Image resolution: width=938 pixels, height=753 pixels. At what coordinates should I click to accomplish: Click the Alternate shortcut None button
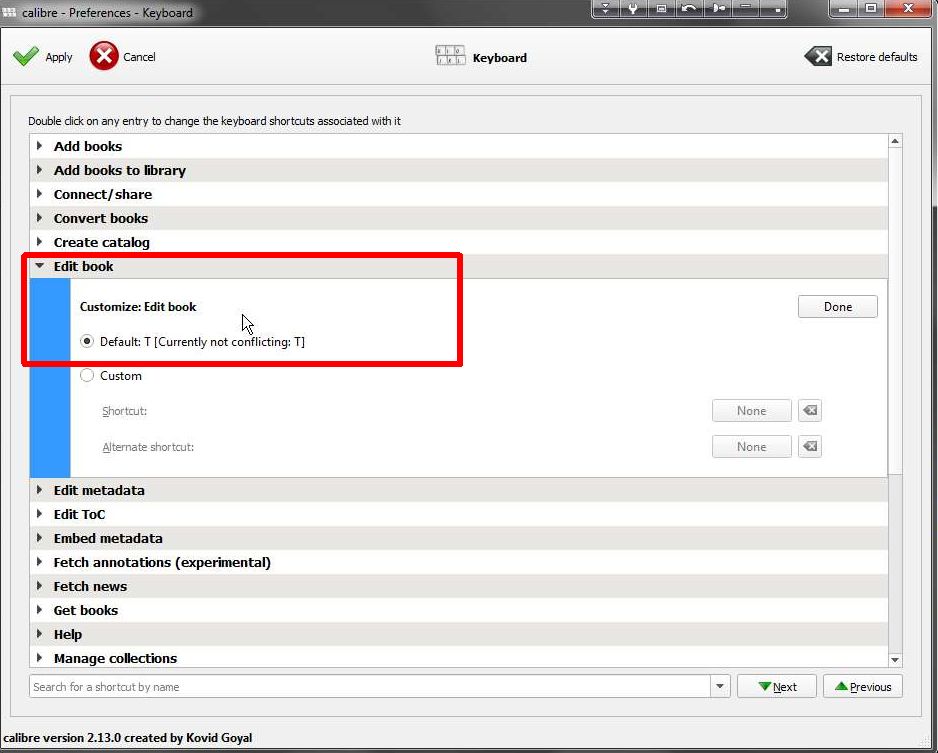tap(751, 447)
